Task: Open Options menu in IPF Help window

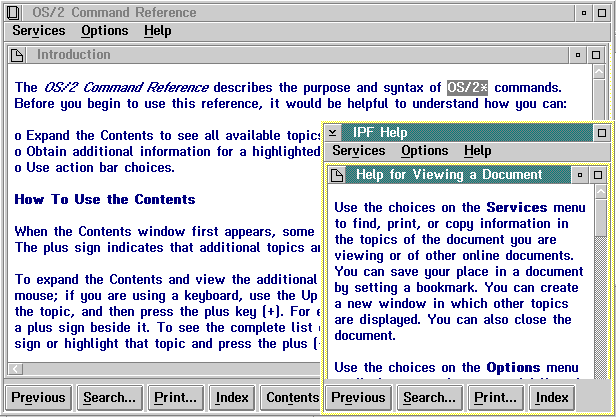Action: (424, 151)
